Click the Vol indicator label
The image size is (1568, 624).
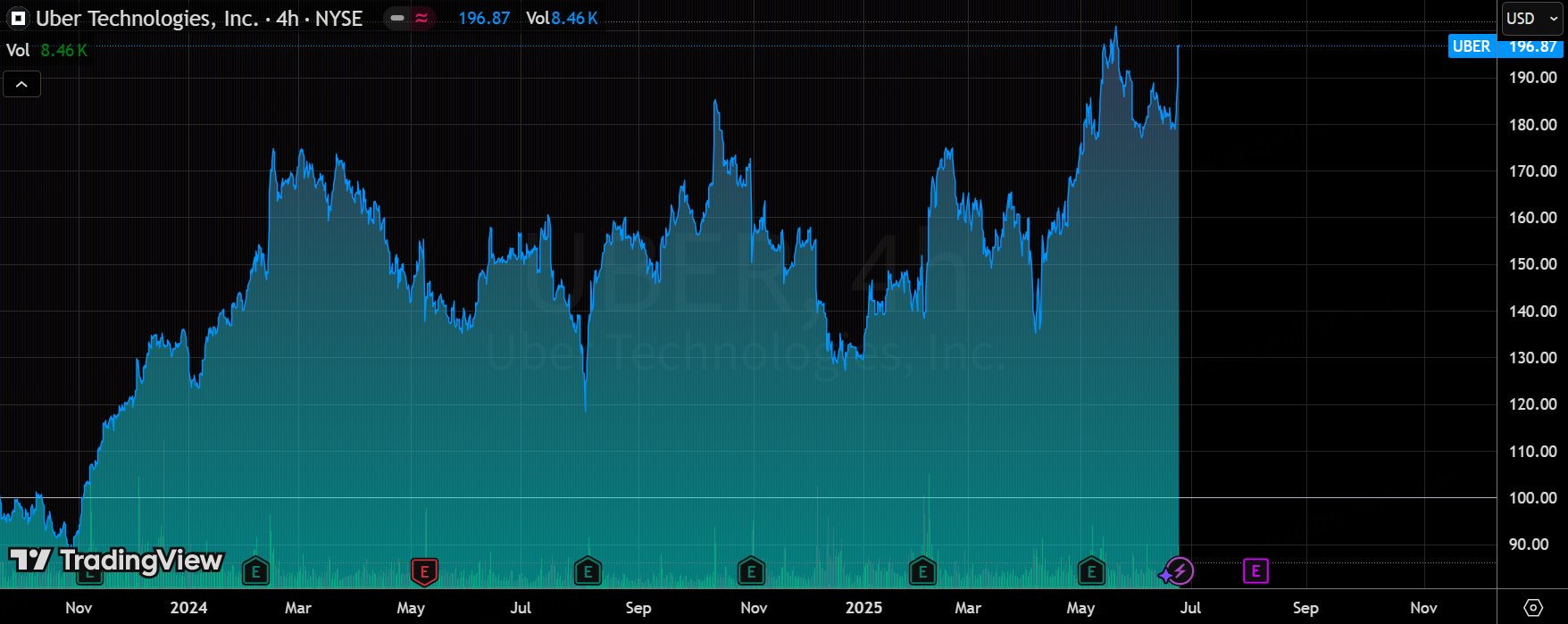pos(18,50)
